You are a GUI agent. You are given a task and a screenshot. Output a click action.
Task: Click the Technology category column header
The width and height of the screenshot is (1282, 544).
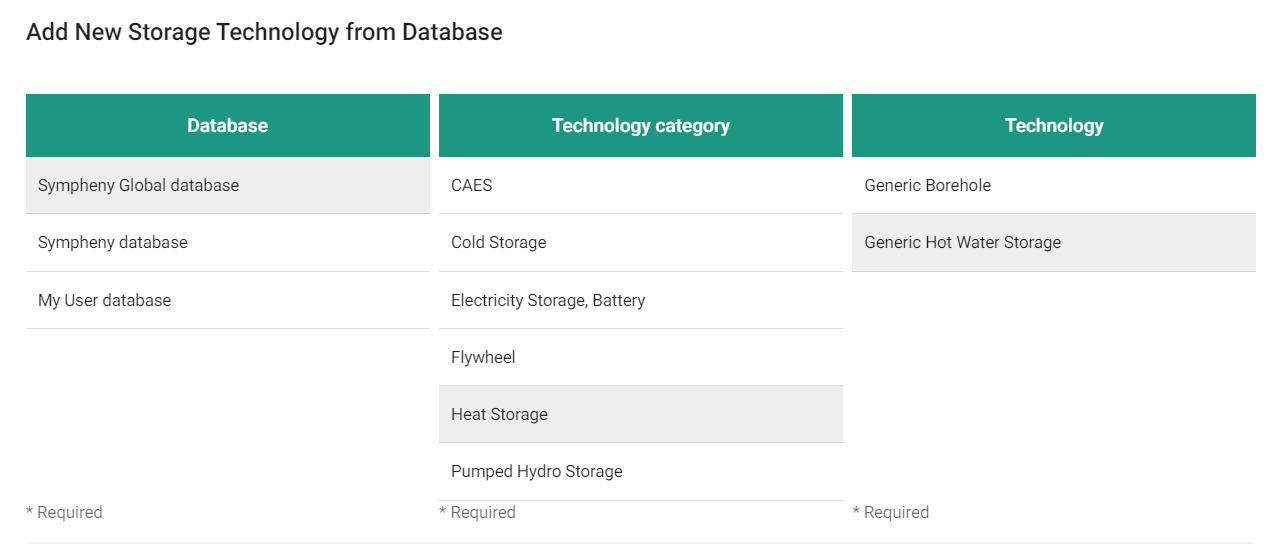click(x=641, y=125)
